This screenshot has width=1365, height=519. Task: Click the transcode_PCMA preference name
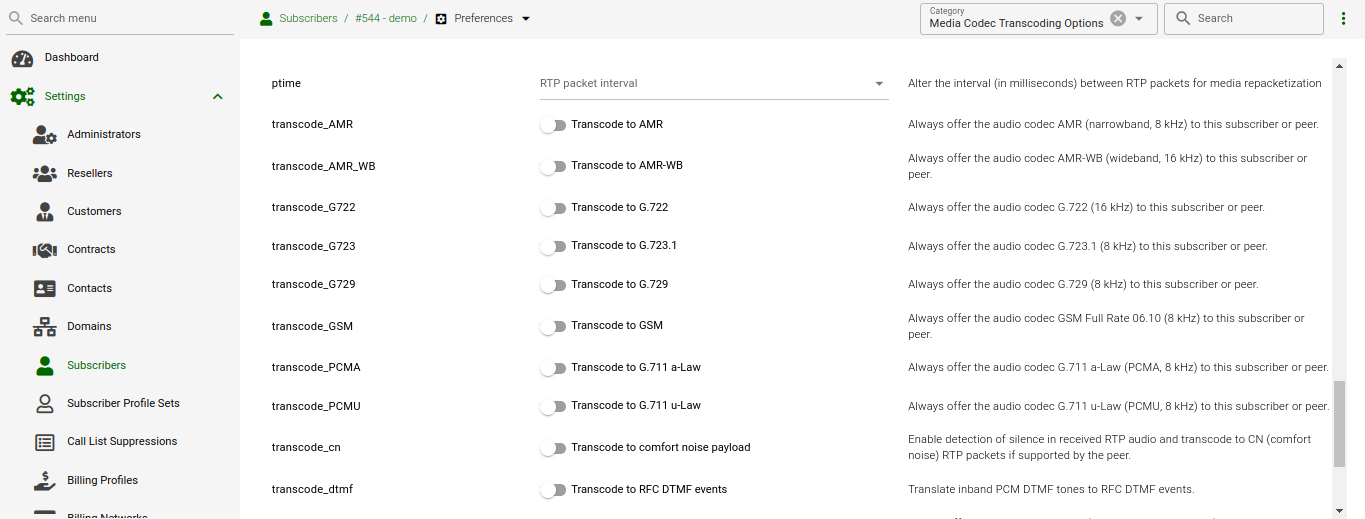click(x=316, y=368)
